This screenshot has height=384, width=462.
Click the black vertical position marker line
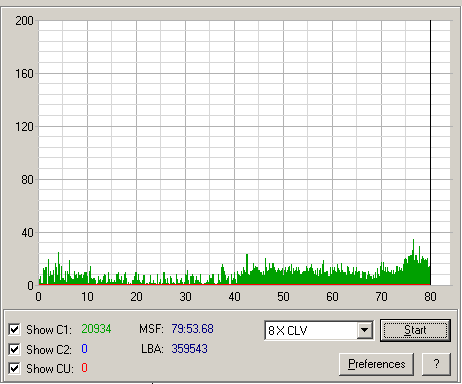click(430, 152)
